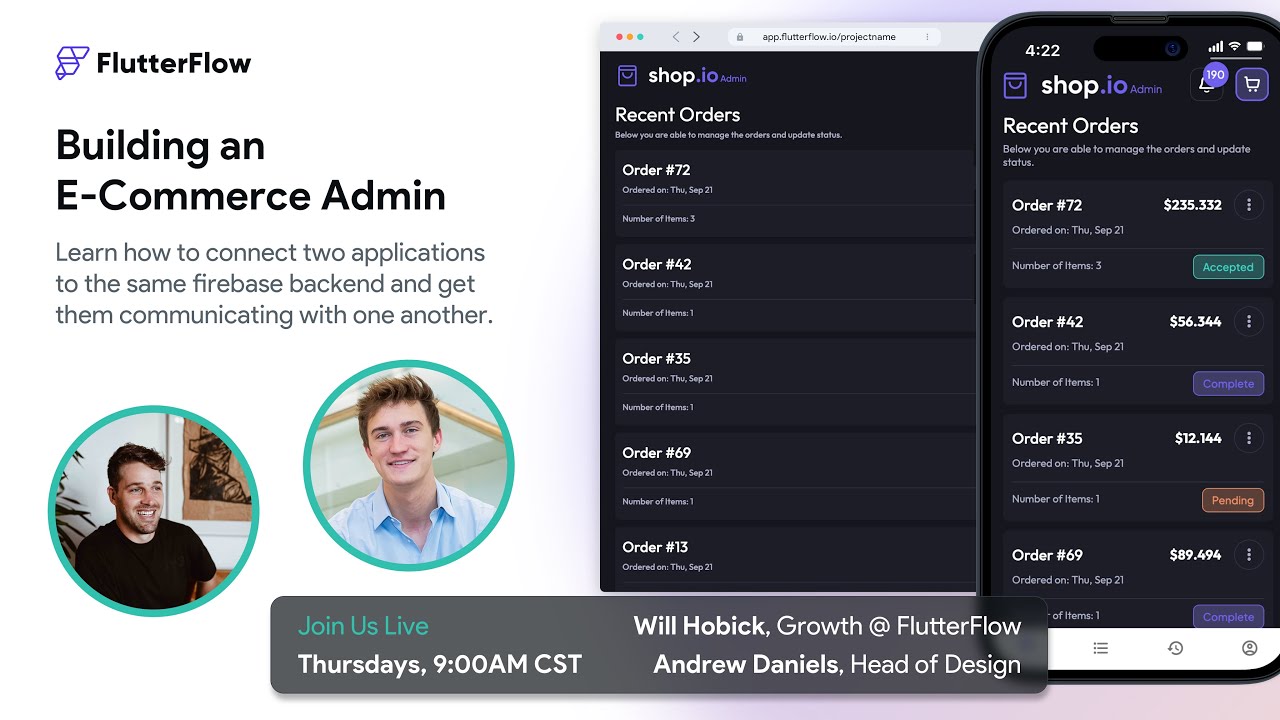Viewport: 1280px width, 720px height.
Task: Click the phone battery icon
Action: [1256, 47]
